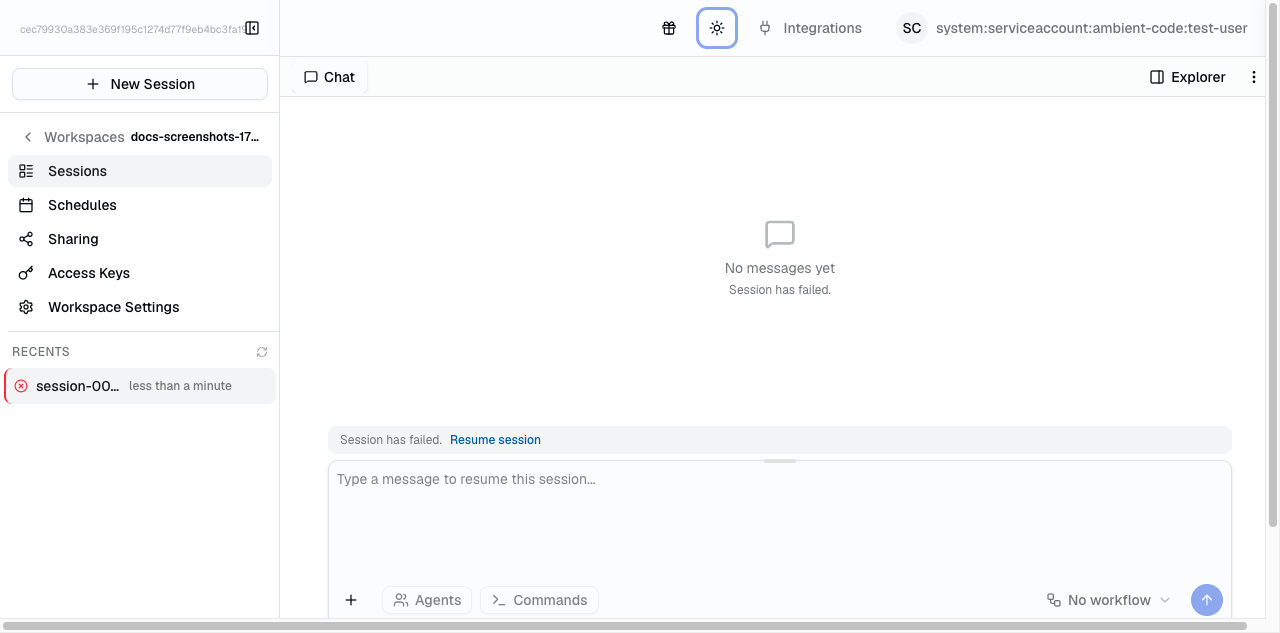This screenshot has height=633, width=1280.
Task: Open the Sharing settings
Action: pyautogui.click(x=73, y=239)
